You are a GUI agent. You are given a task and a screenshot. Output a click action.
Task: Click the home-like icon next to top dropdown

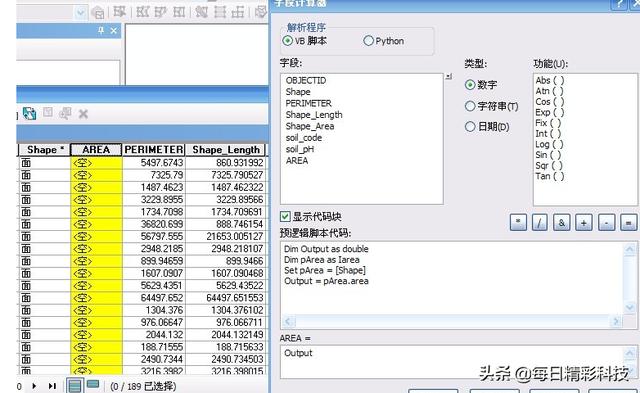point(98,13)
